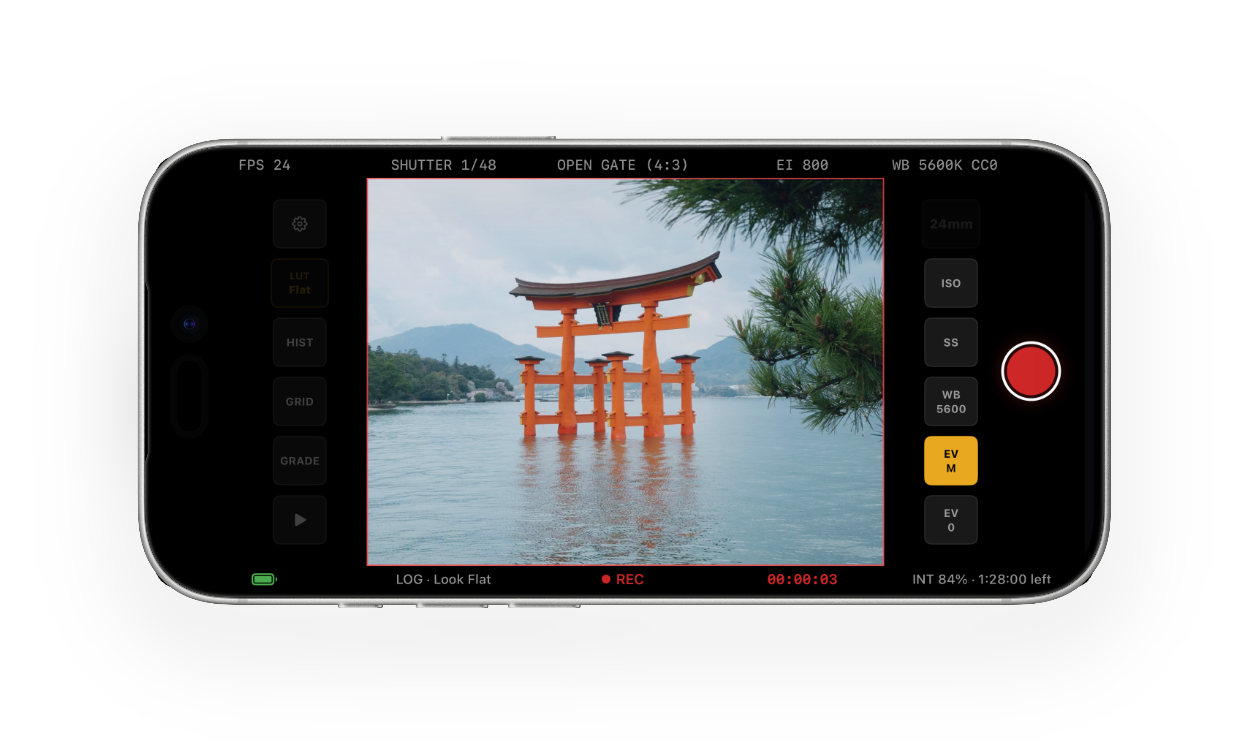This screenshot has height=744, width=1249.
Task: Tap the WB 5600K CC0 readout
Action: 944,165
